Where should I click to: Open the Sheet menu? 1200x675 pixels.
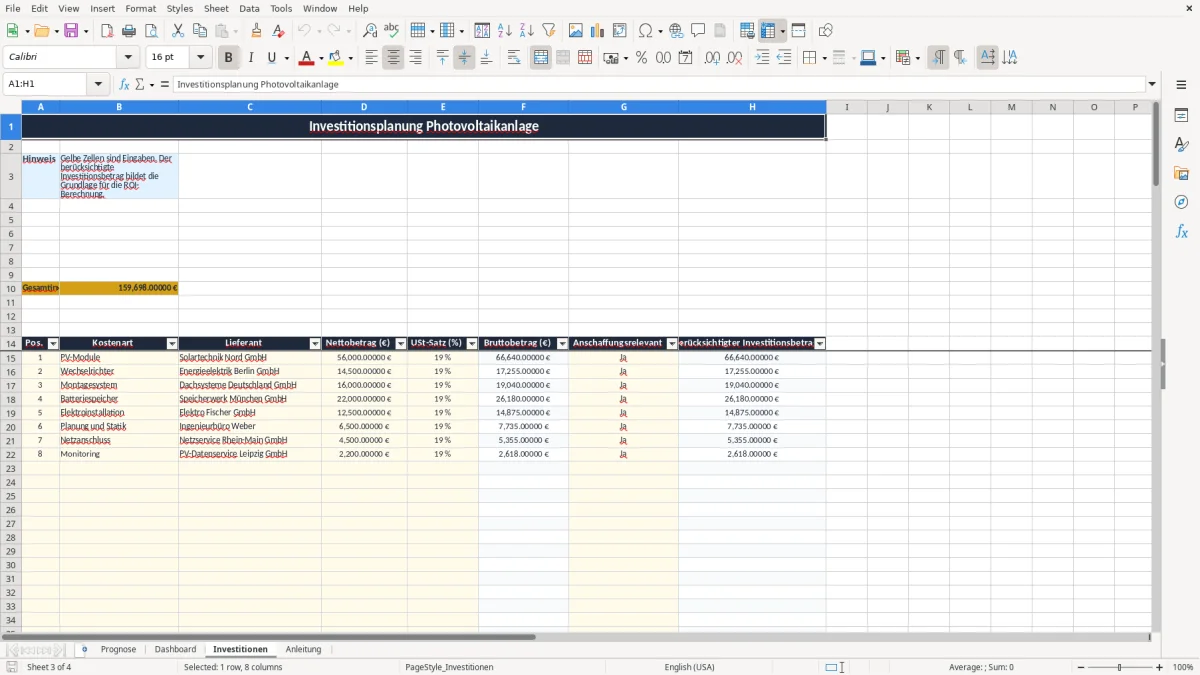tap(216, 8)
